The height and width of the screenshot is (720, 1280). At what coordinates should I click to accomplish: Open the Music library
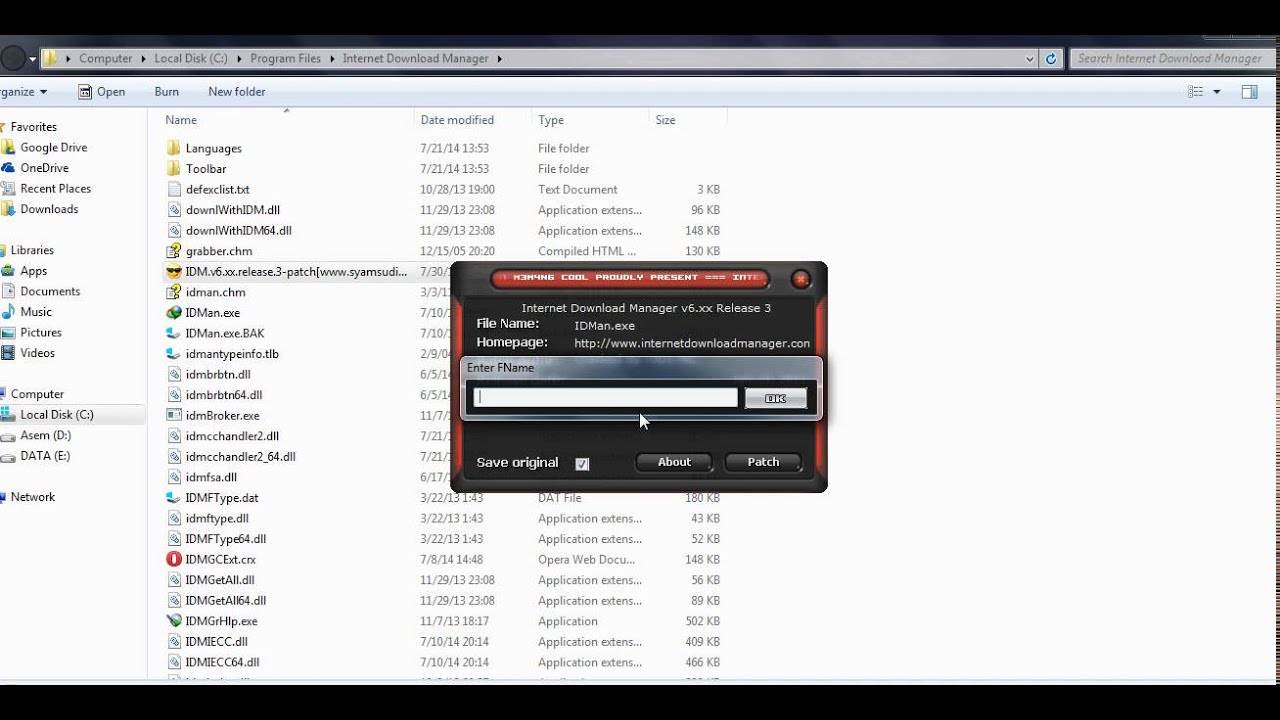[x=36, y=312]
